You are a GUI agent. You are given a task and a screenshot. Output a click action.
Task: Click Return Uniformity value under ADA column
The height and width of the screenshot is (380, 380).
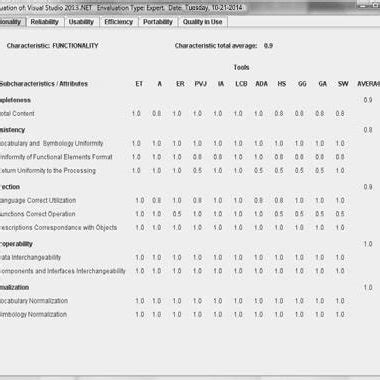point(259,171)
